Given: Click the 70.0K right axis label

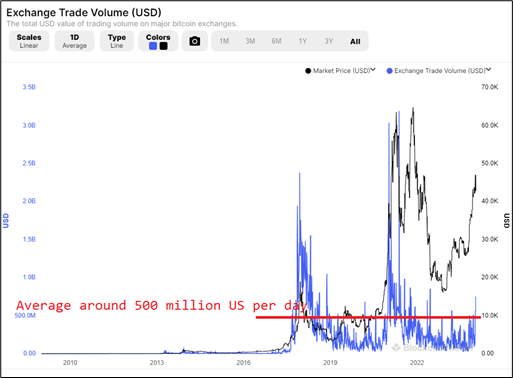Looking at the screenshot, I should point(490,87).
